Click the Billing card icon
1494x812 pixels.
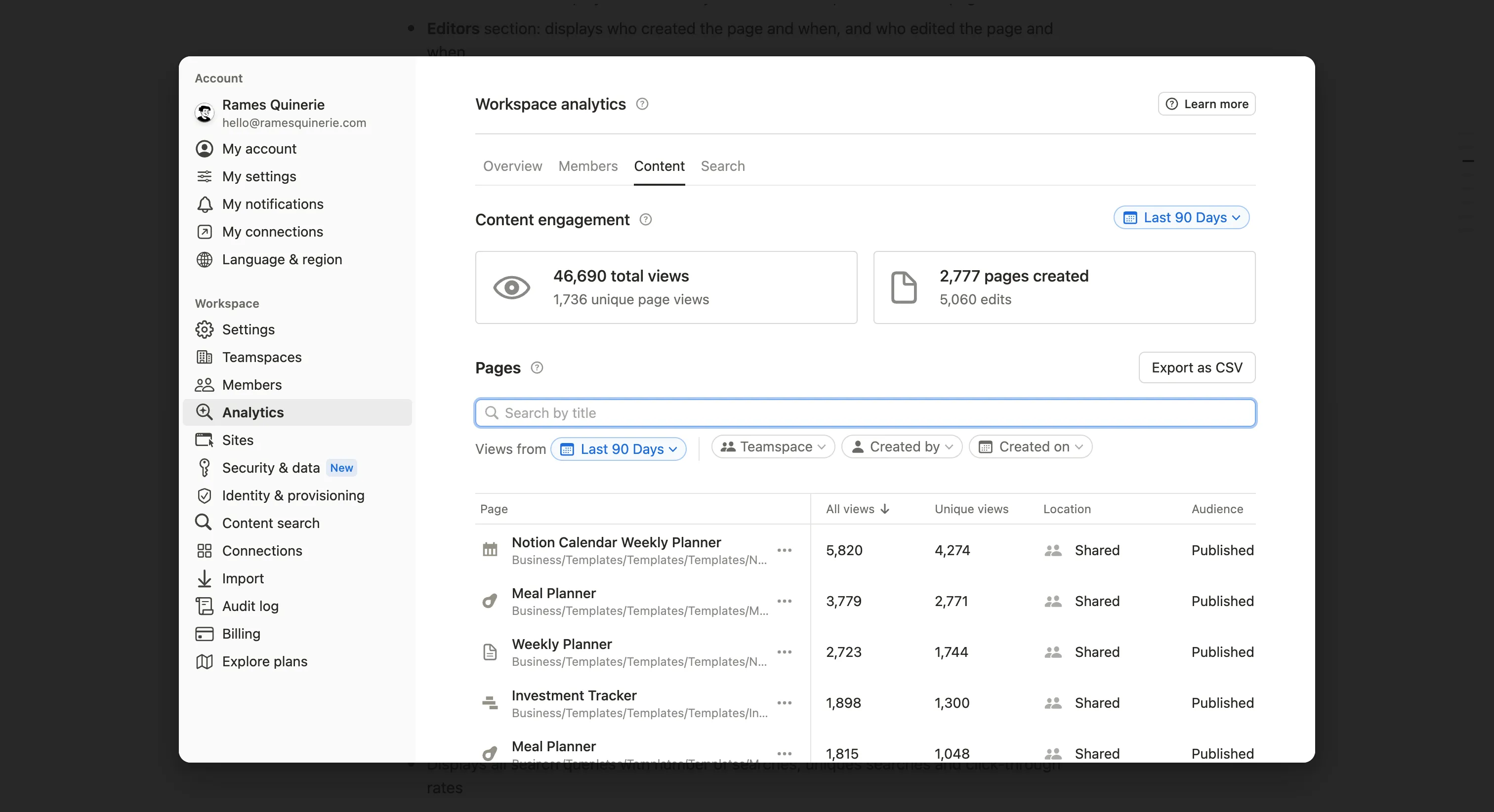pyautogui.click(x=204, y=634)
